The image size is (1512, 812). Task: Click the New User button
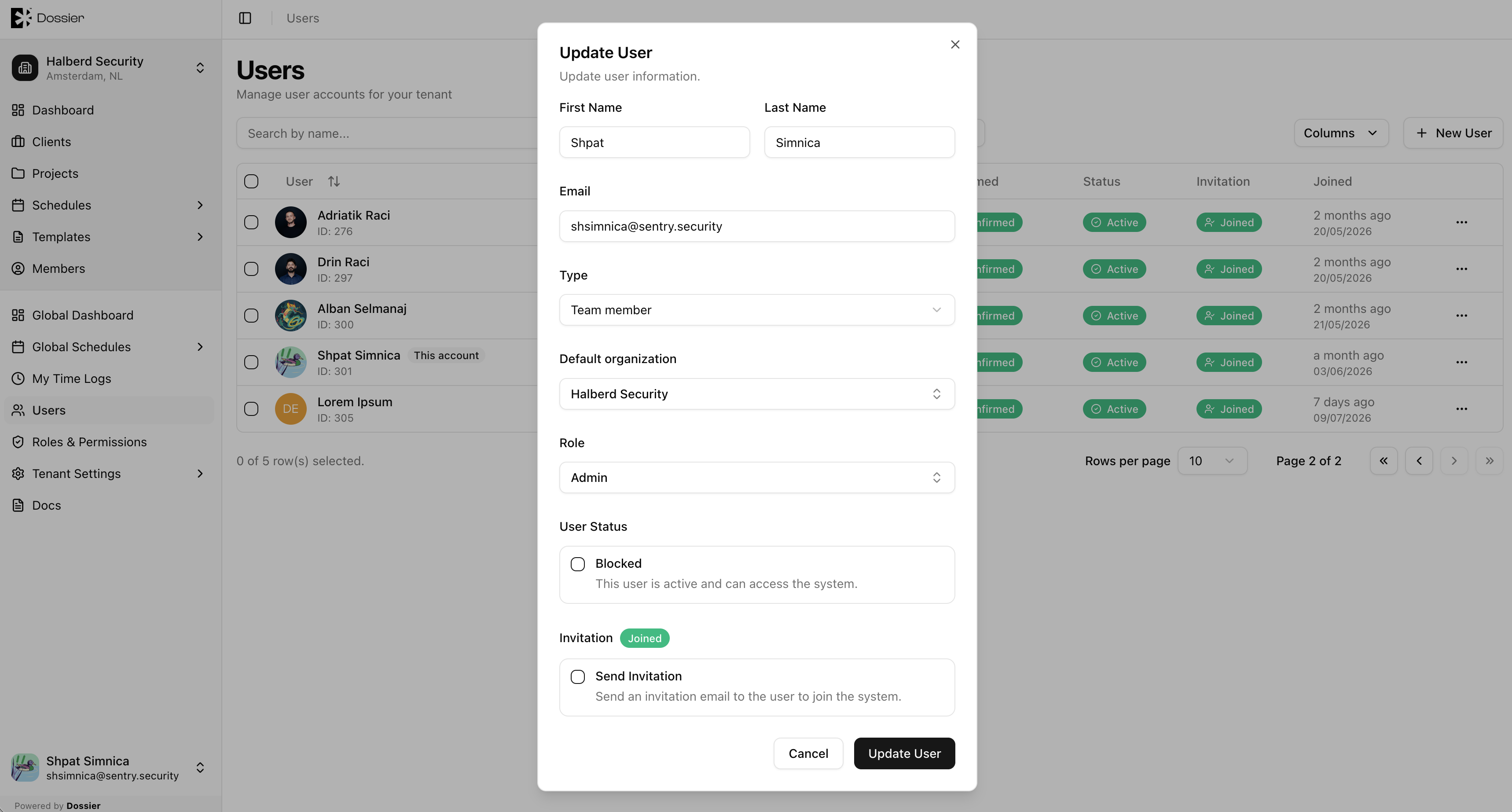pyautogui.click(x=1453, y=133)
